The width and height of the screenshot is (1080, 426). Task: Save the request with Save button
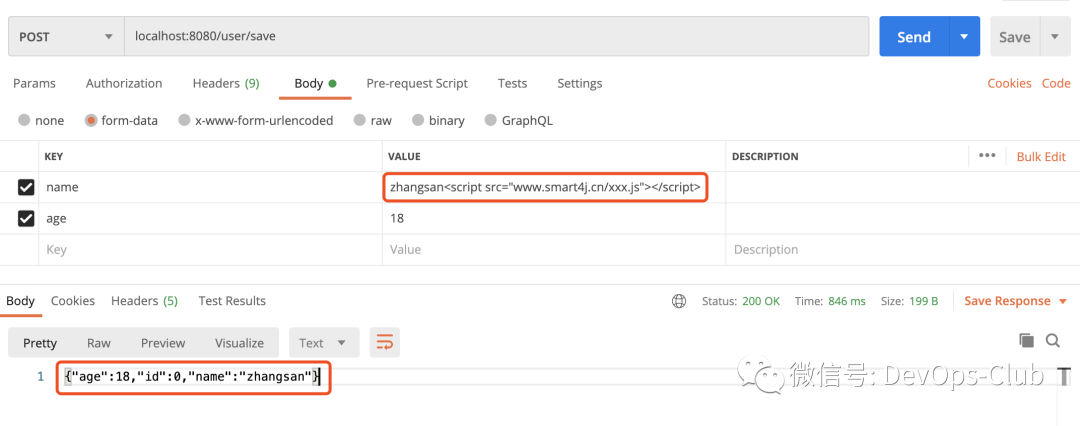pos(1015,37)
